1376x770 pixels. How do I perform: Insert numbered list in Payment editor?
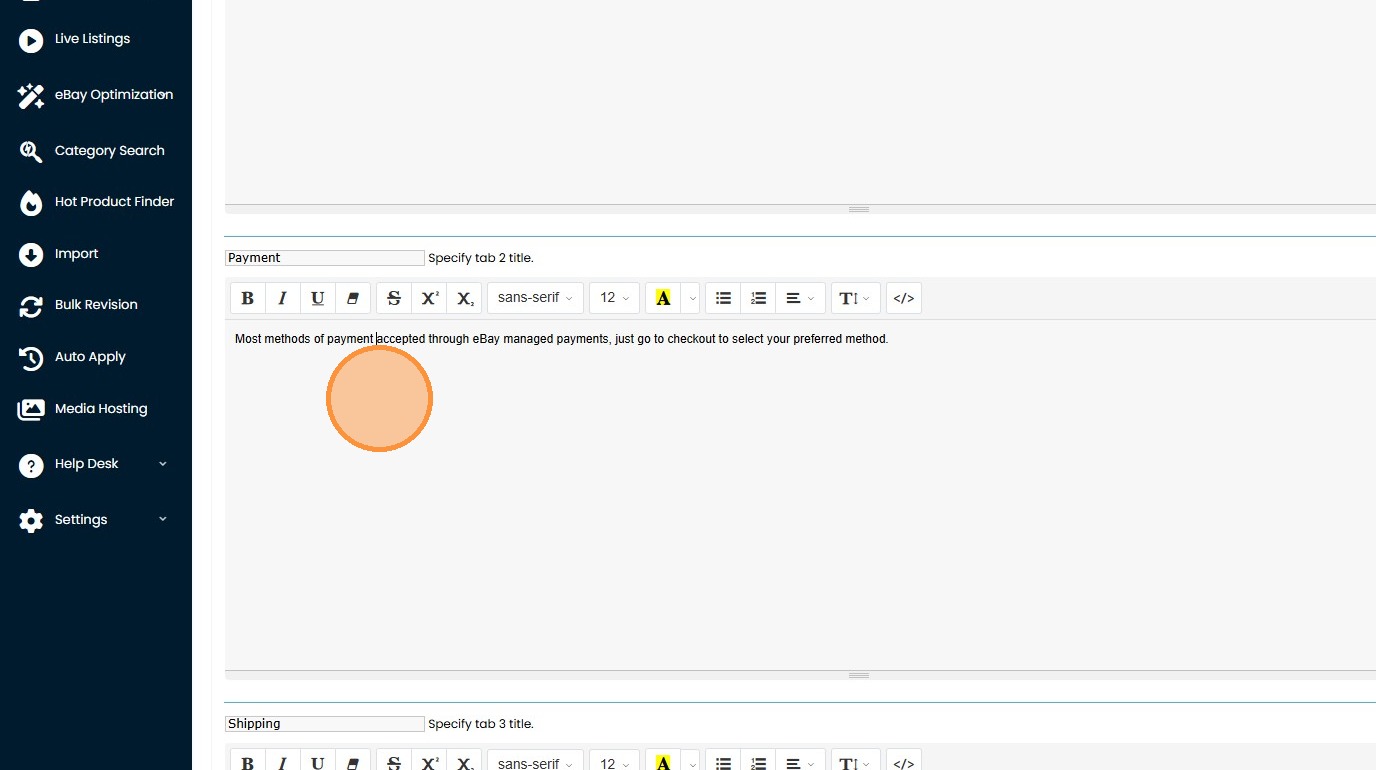tap(758, 298)
